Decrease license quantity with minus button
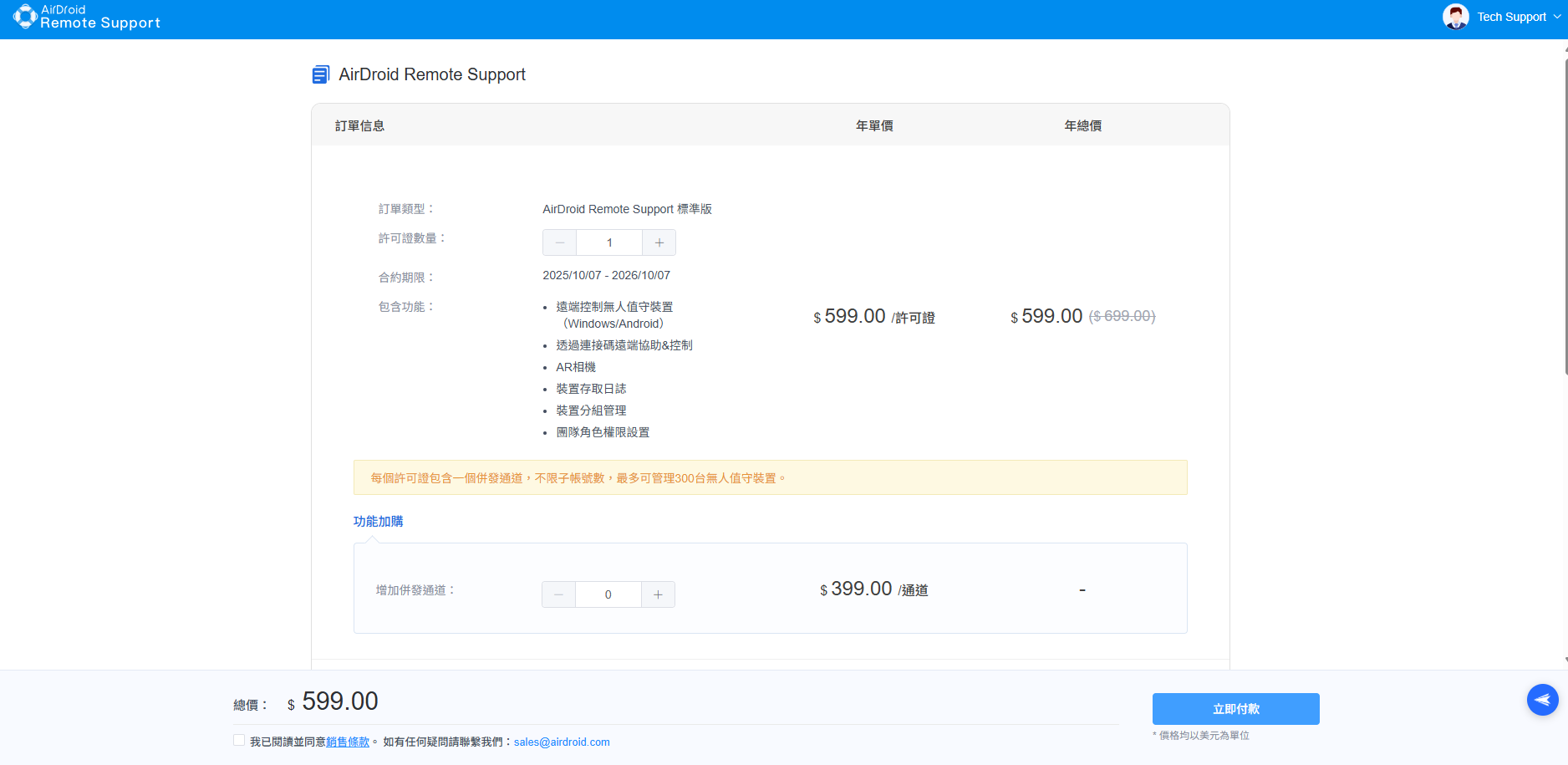This screenshot has width=1568, height=765. [559, 242]
